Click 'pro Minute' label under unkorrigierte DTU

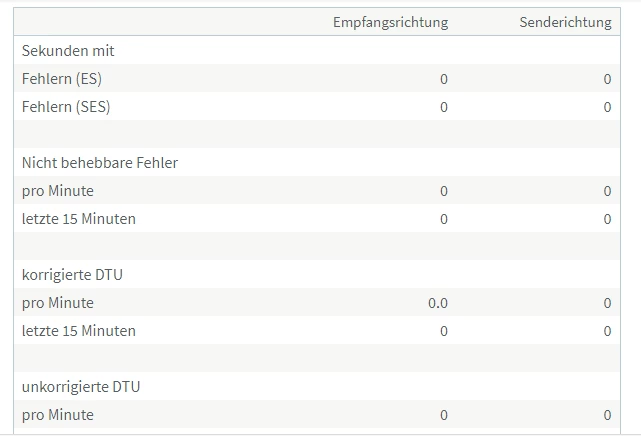tap(58, 415)
